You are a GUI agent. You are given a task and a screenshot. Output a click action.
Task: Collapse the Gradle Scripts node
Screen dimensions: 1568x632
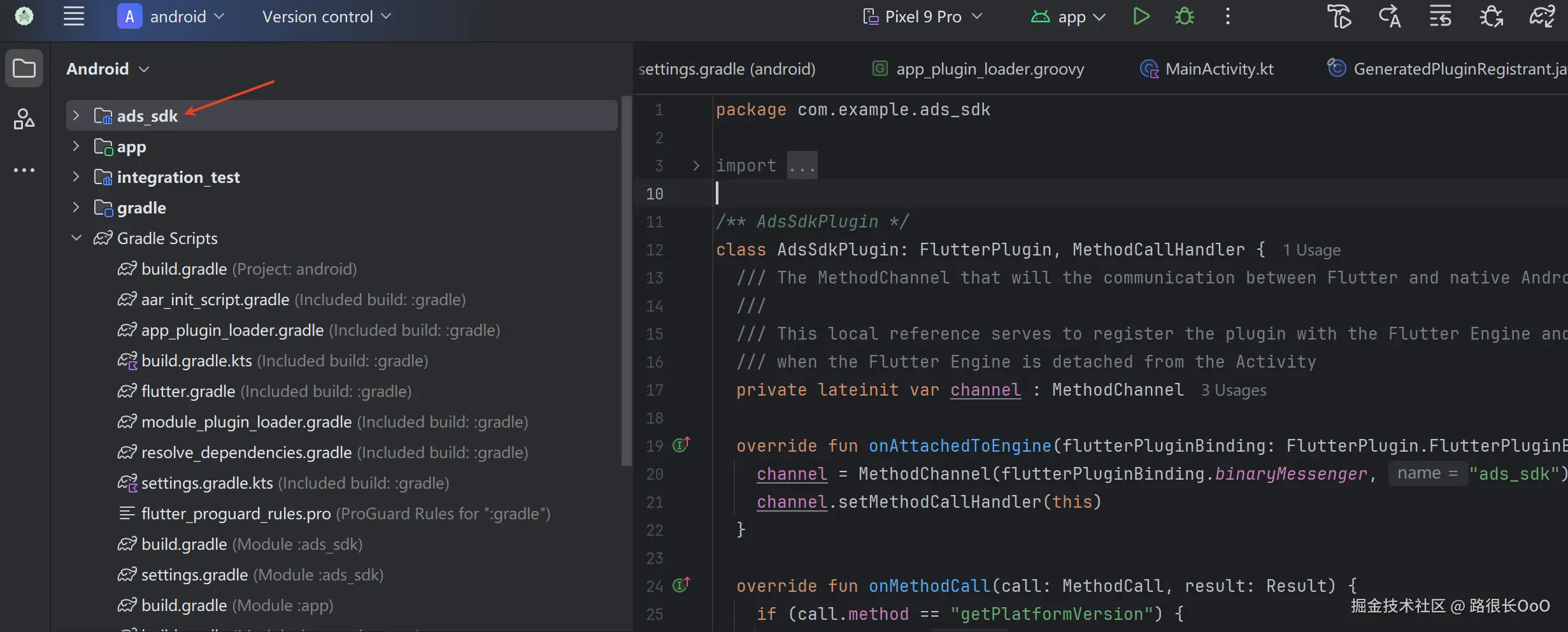pyautogui.click(x=76, y=238)
